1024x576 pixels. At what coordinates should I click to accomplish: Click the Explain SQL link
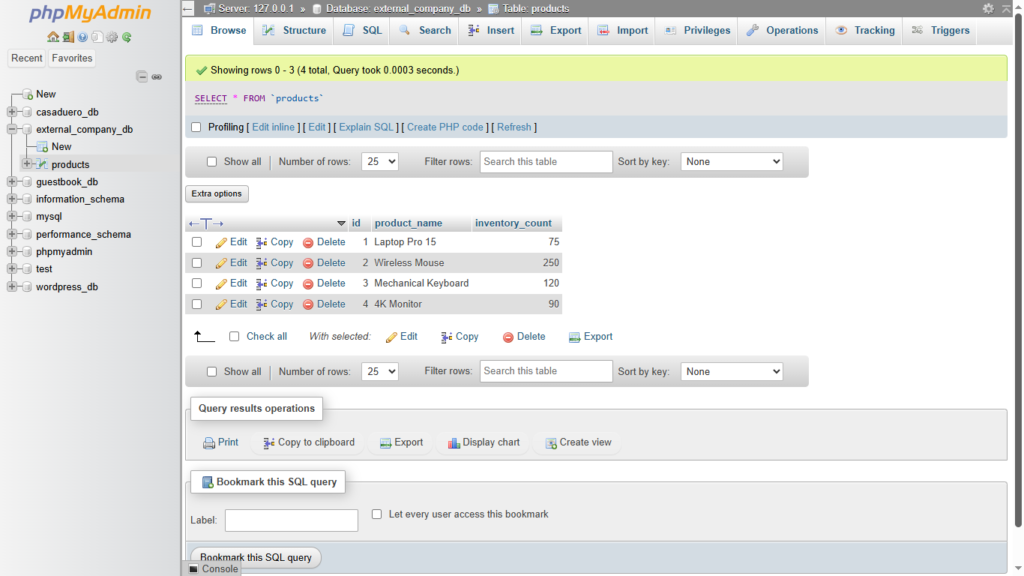click(367, 127)
